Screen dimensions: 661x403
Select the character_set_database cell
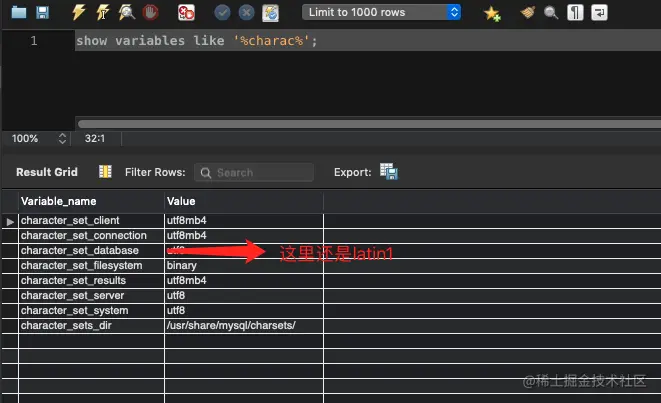(91, 250)
